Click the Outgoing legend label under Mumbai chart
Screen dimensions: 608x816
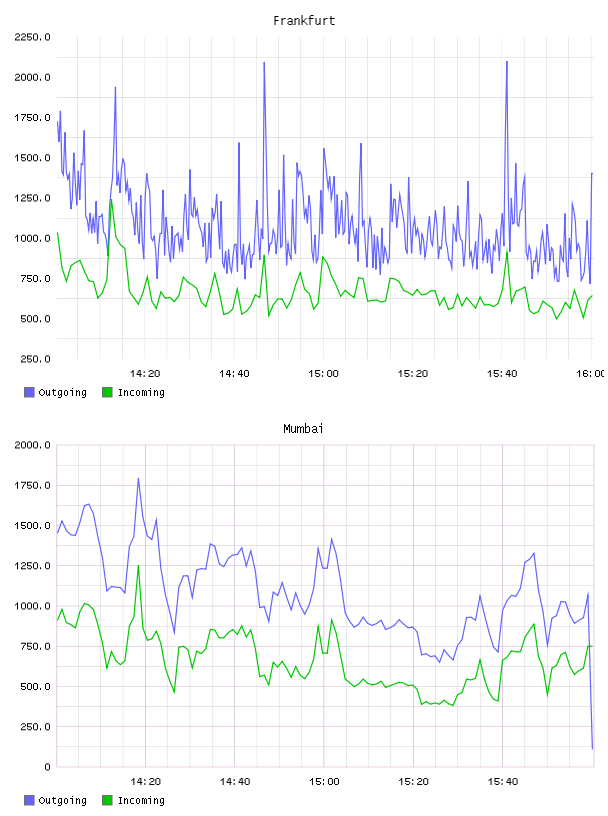62,801
